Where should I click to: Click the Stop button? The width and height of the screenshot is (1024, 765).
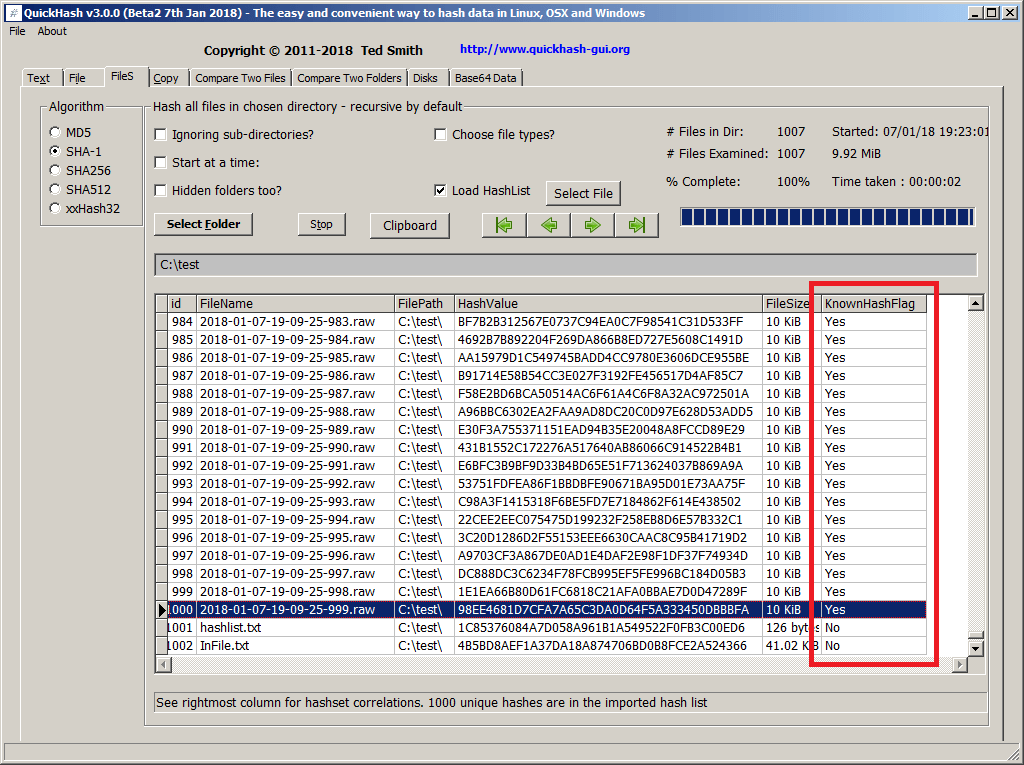point(321,224)
